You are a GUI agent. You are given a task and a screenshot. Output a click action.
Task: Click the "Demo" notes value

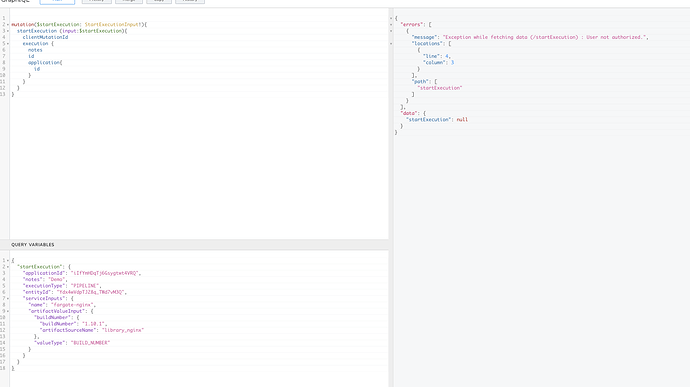(x=56, y=280)
